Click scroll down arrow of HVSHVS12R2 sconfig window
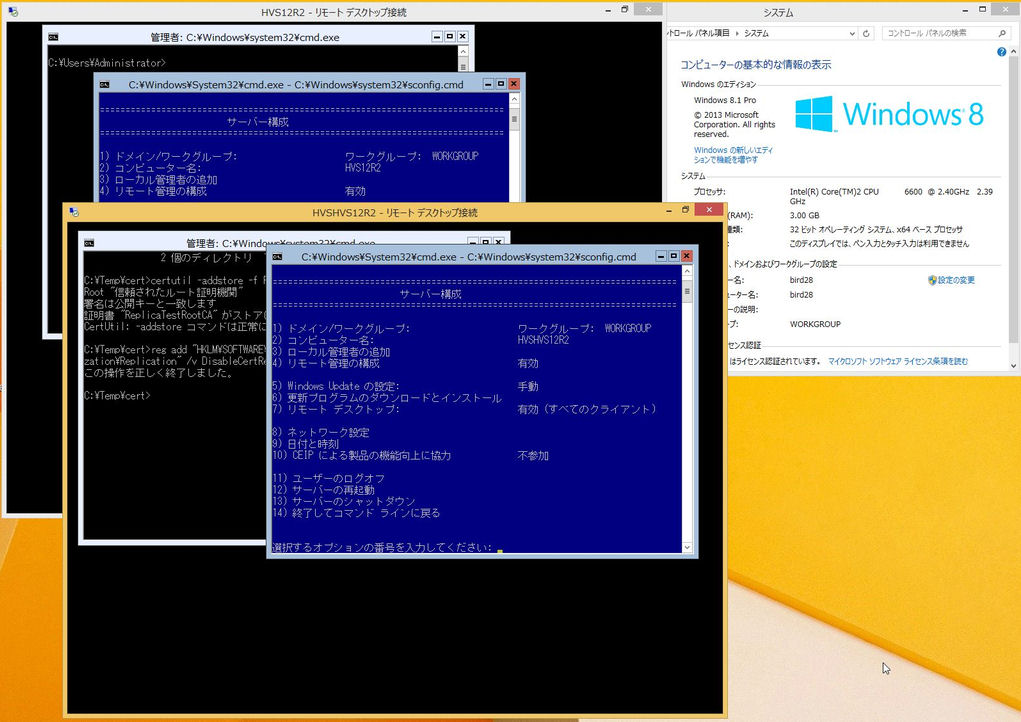Viewport: 1021px width, 722px height. [x=687, y=548]
